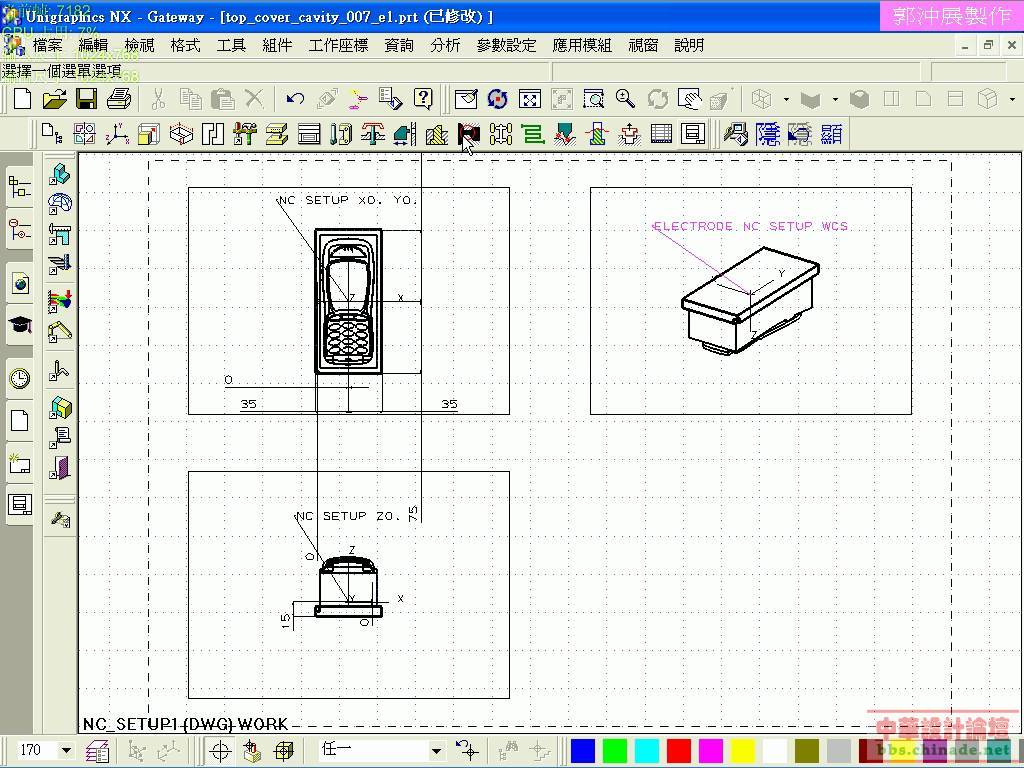Pick the red color swatch
Screen dimensions: 1024x768
tap(679, 750)
